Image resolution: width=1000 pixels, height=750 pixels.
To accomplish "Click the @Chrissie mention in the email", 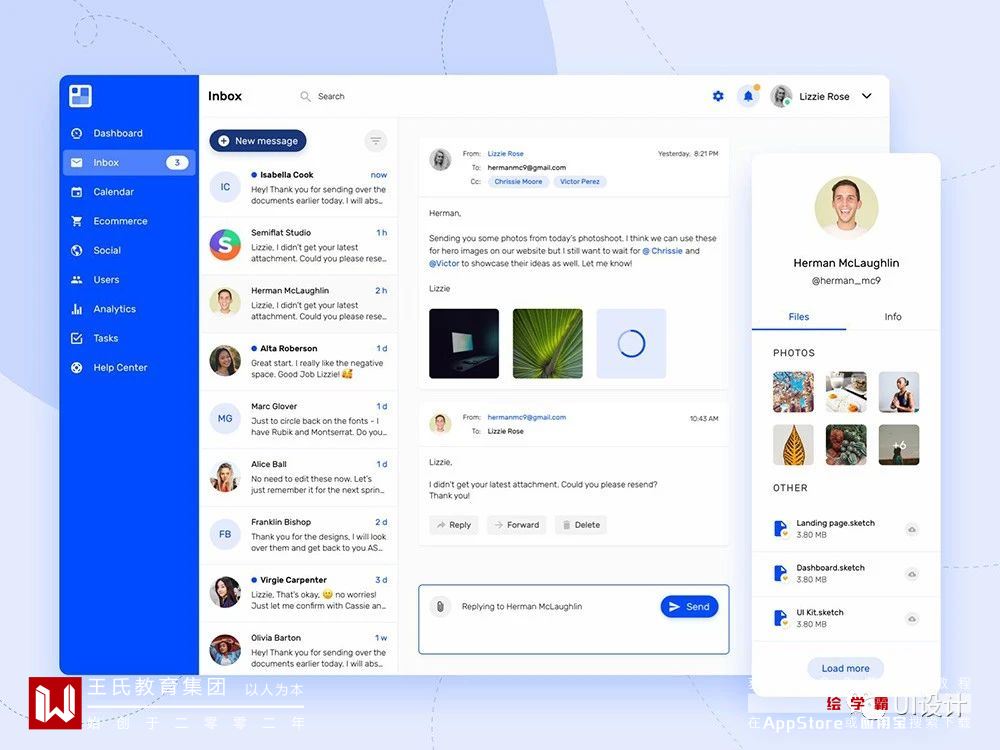I will pyautogui.click(x=663, y=251).
